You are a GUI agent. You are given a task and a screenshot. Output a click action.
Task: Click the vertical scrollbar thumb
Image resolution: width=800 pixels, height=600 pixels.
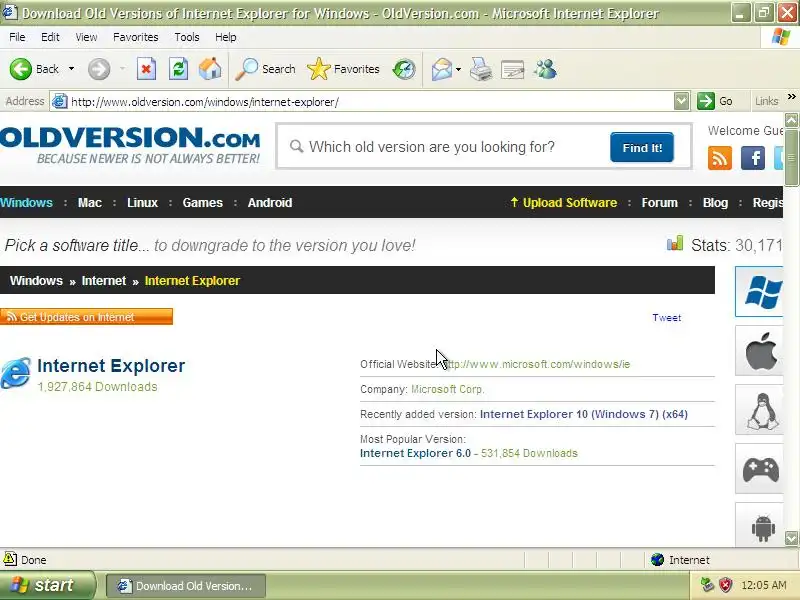pyautogui.click(x=791, y=157)
